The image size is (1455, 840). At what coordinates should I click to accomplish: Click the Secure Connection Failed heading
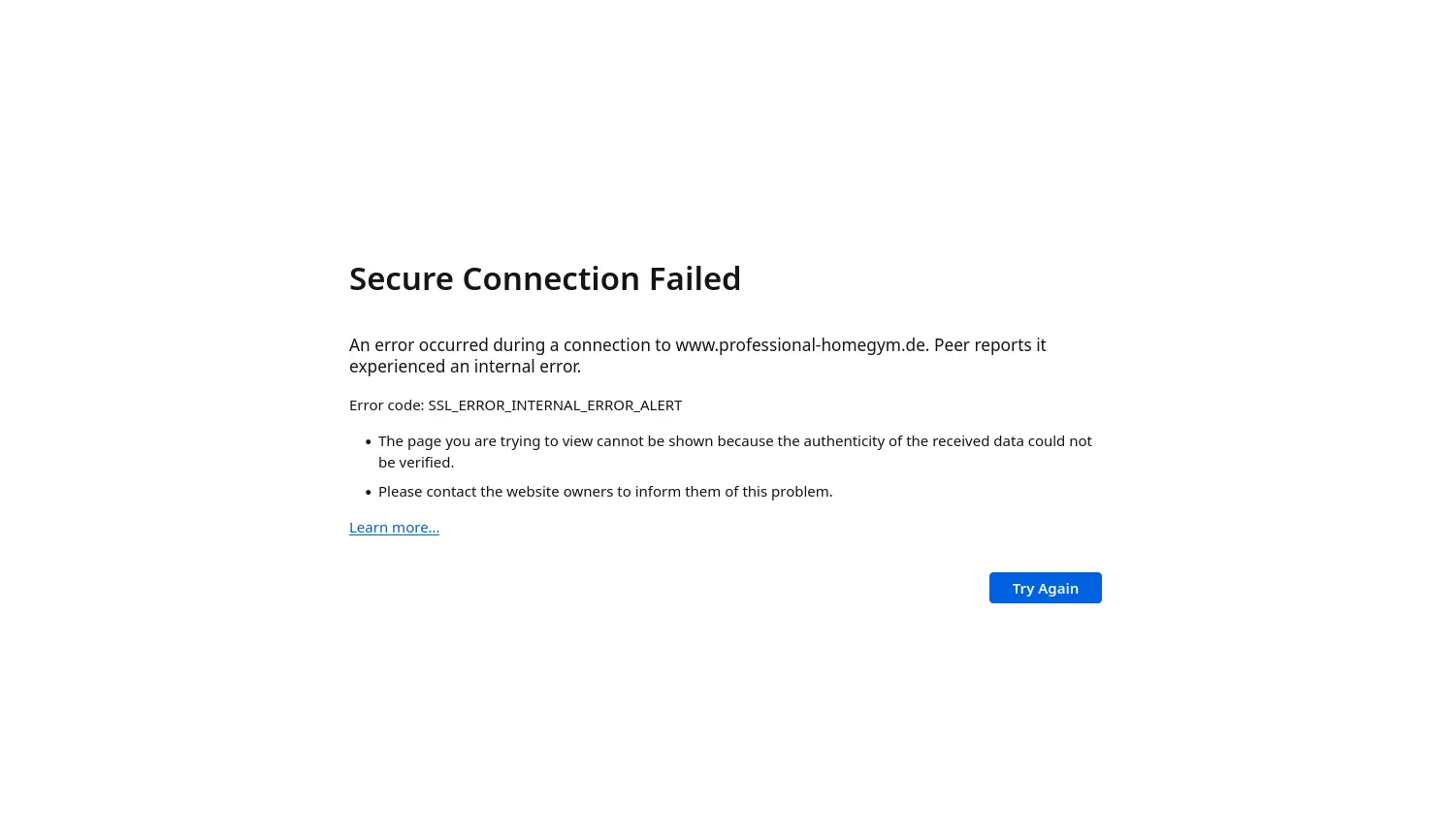544,278
